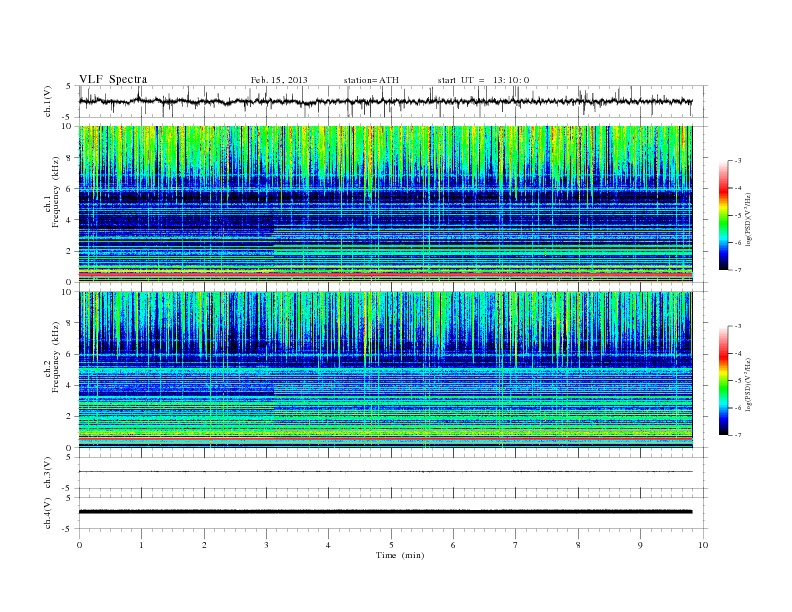
Task: Click the "8" kHz tick on ch.1 spectrogram axis
Action: [69, 158]
